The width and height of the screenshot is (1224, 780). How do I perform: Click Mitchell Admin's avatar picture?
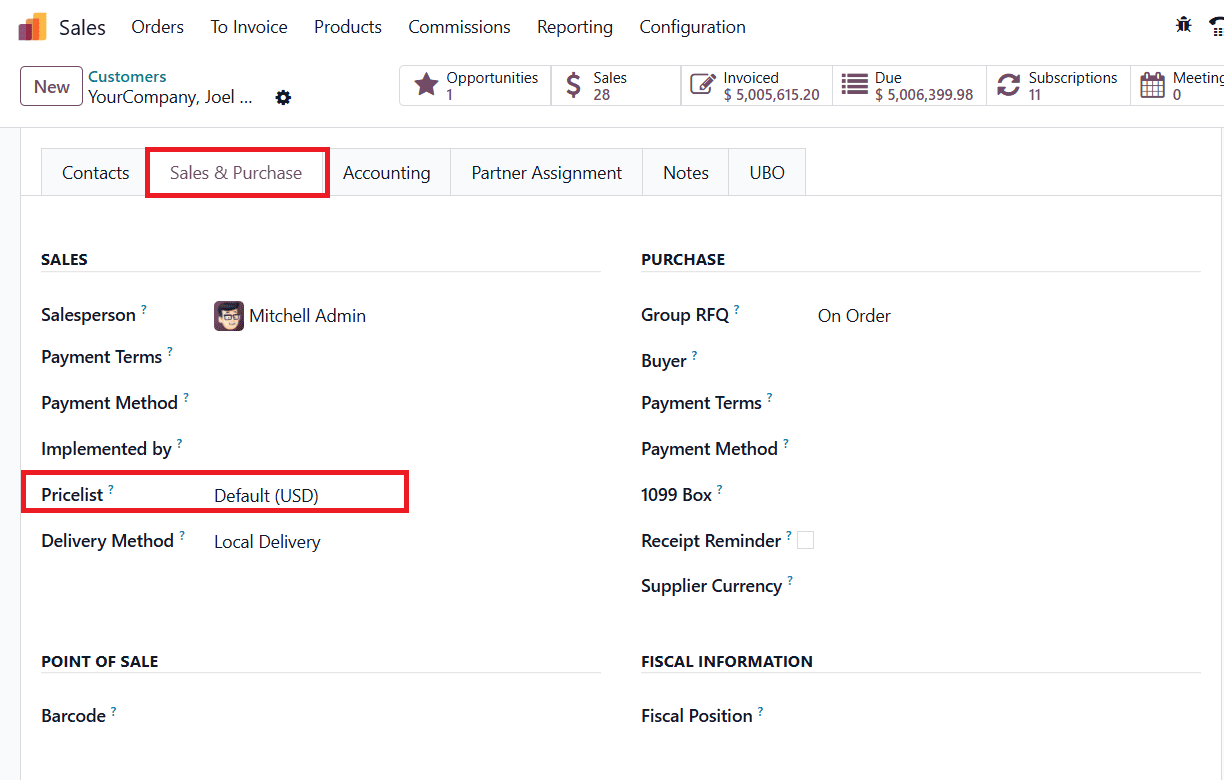click(228, 315)
